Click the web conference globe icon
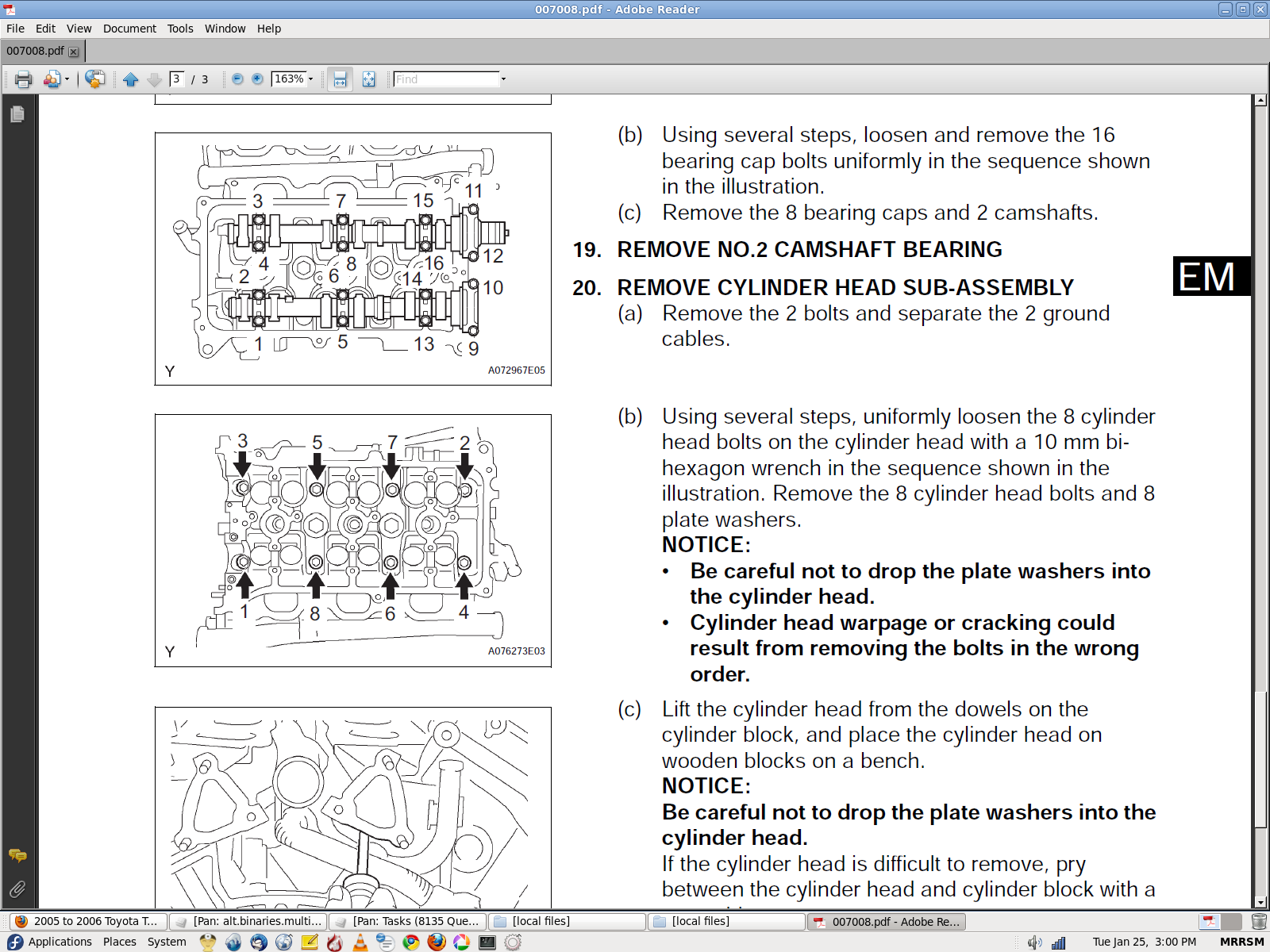 [x=94, y=79]
